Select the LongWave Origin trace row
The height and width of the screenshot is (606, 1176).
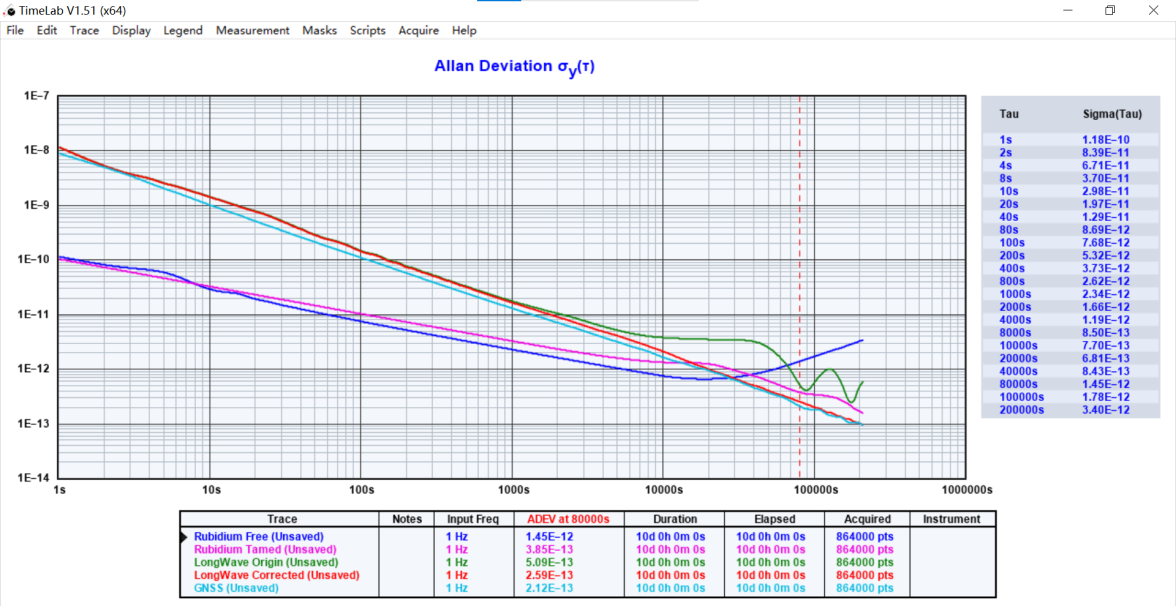tap(267, 563)
